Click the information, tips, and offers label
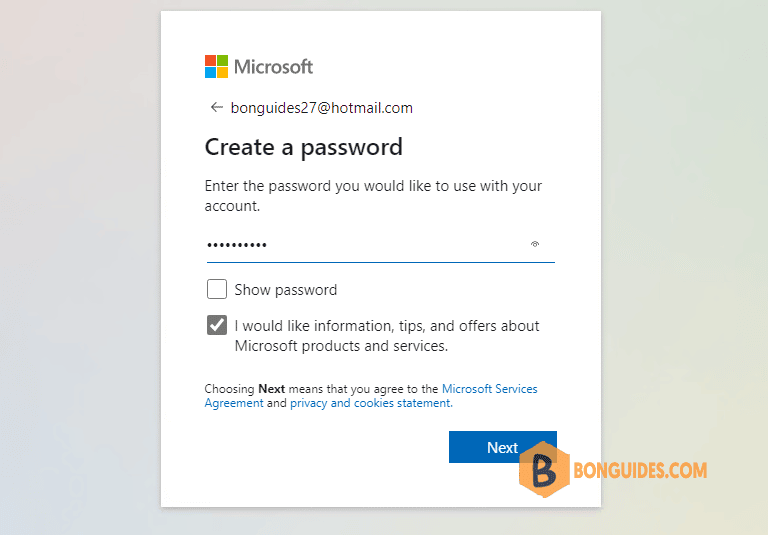 tap(387, 336)
